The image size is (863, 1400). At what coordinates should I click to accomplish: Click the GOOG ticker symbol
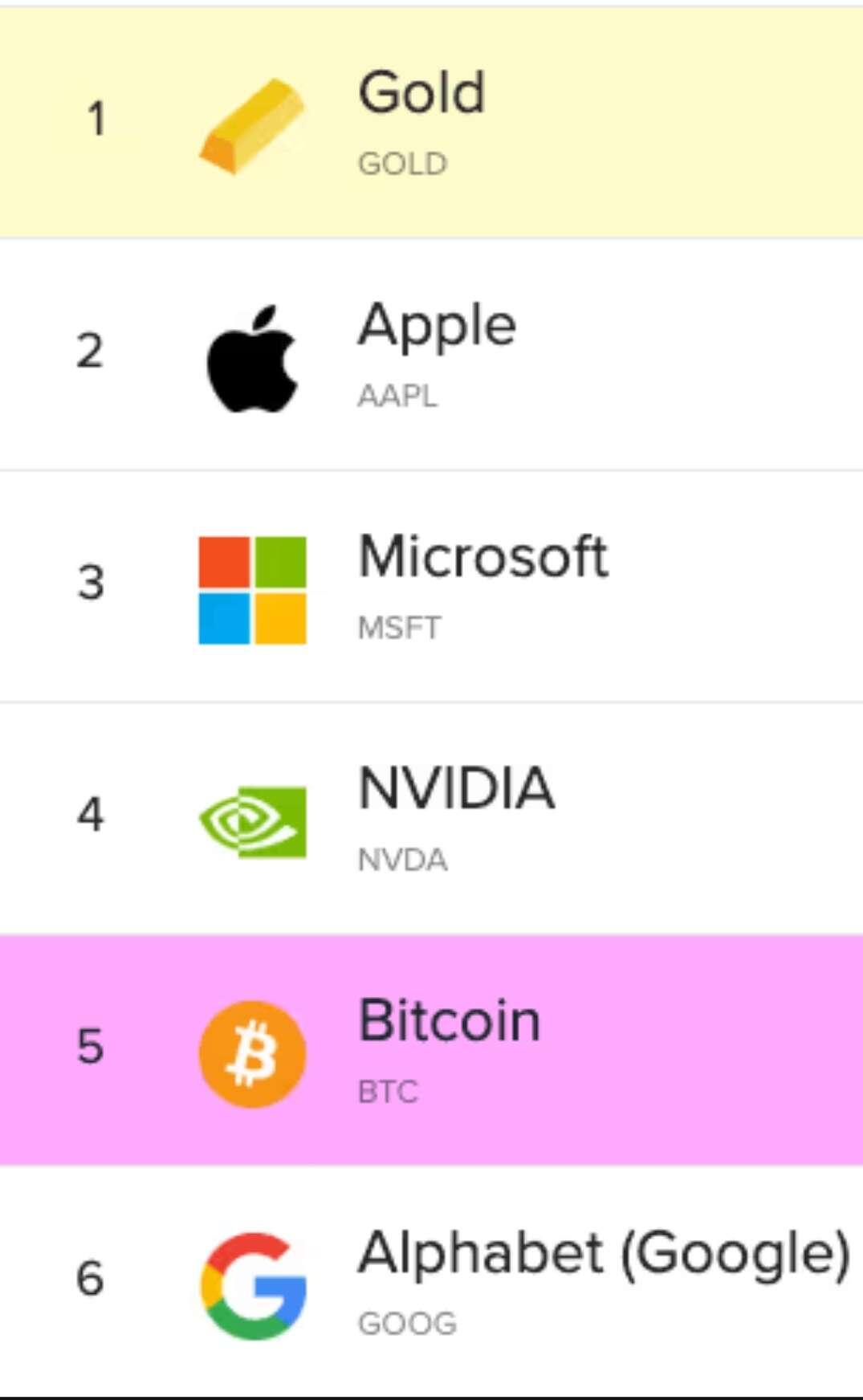(x=407, y=1324)
